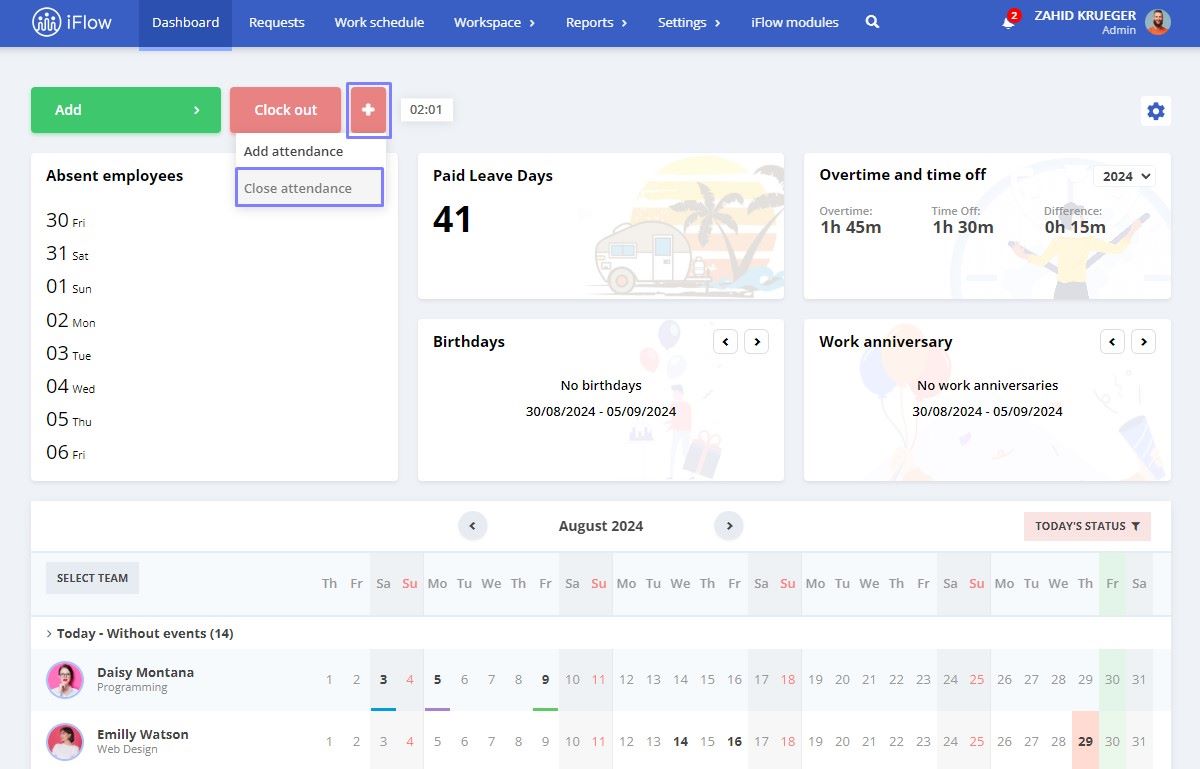
Task: Open the 2024 year dropdown
Action: [1126, 176]
